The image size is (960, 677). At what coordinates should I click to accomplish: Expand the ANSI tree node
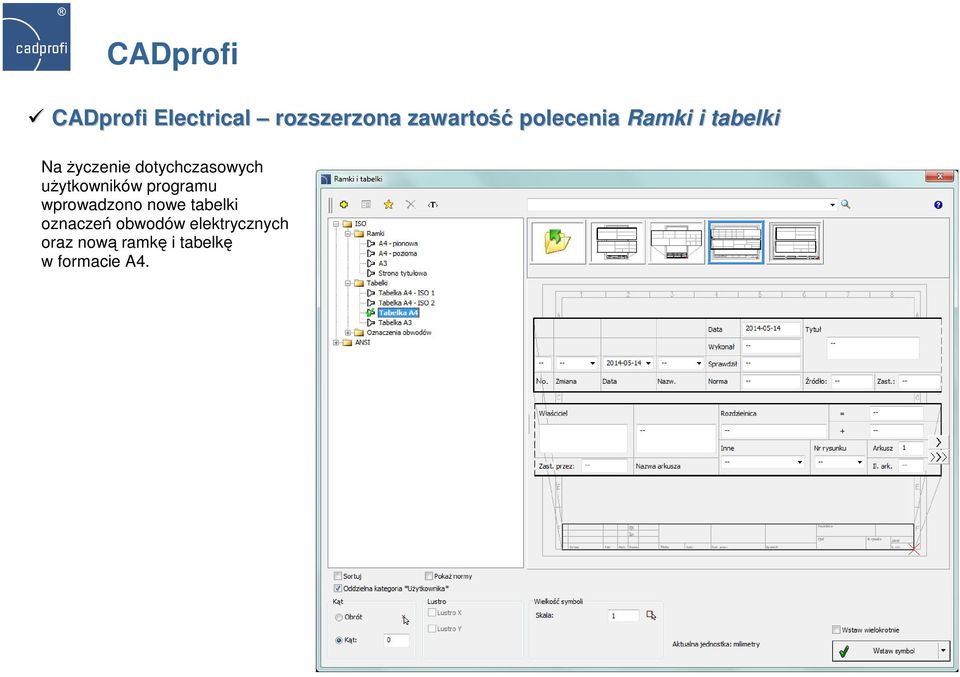pos(336,343)
